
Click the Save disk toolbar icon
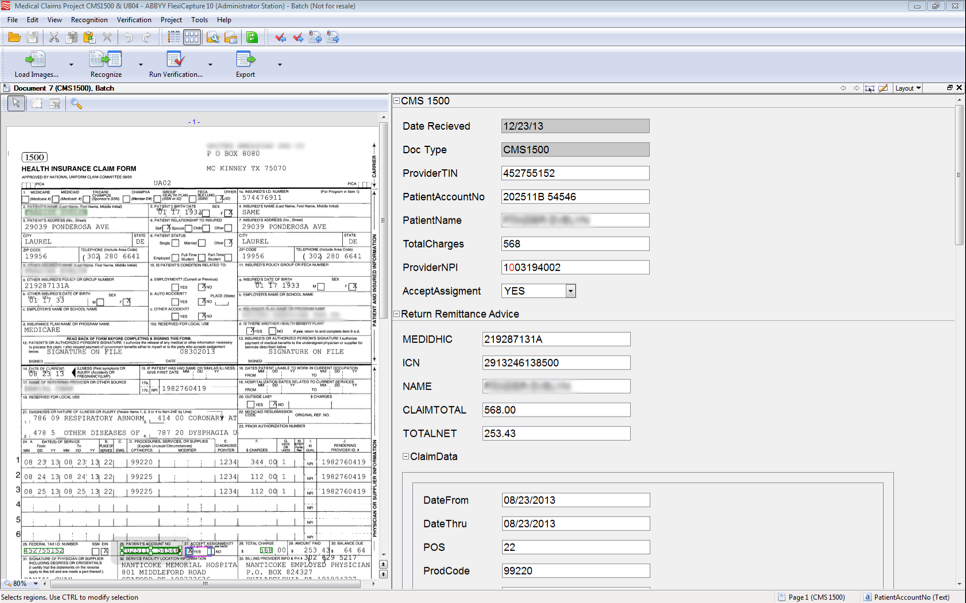coord(33,38)
